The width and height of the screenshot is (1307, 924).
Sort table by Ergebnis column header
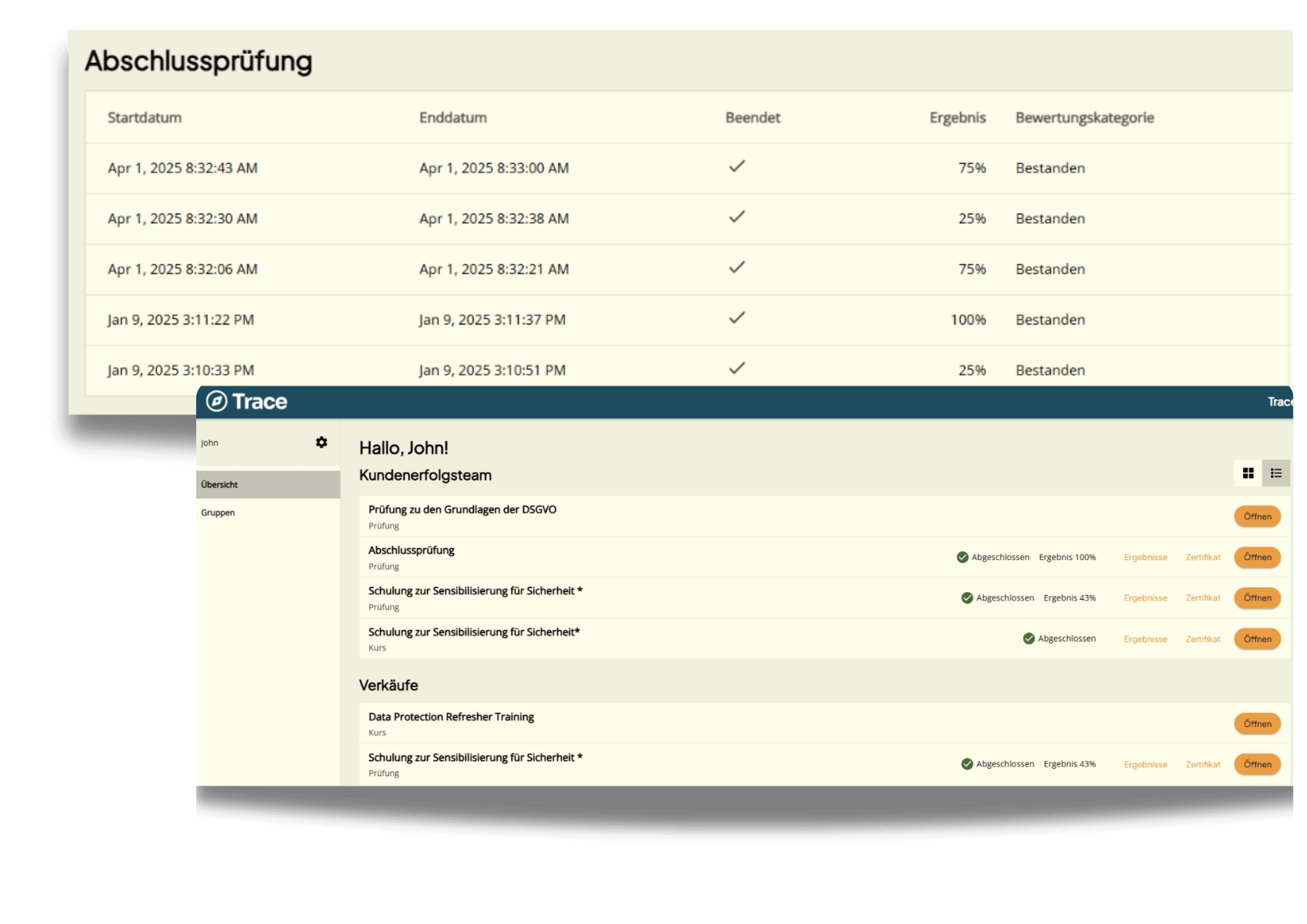click(957, 118)
